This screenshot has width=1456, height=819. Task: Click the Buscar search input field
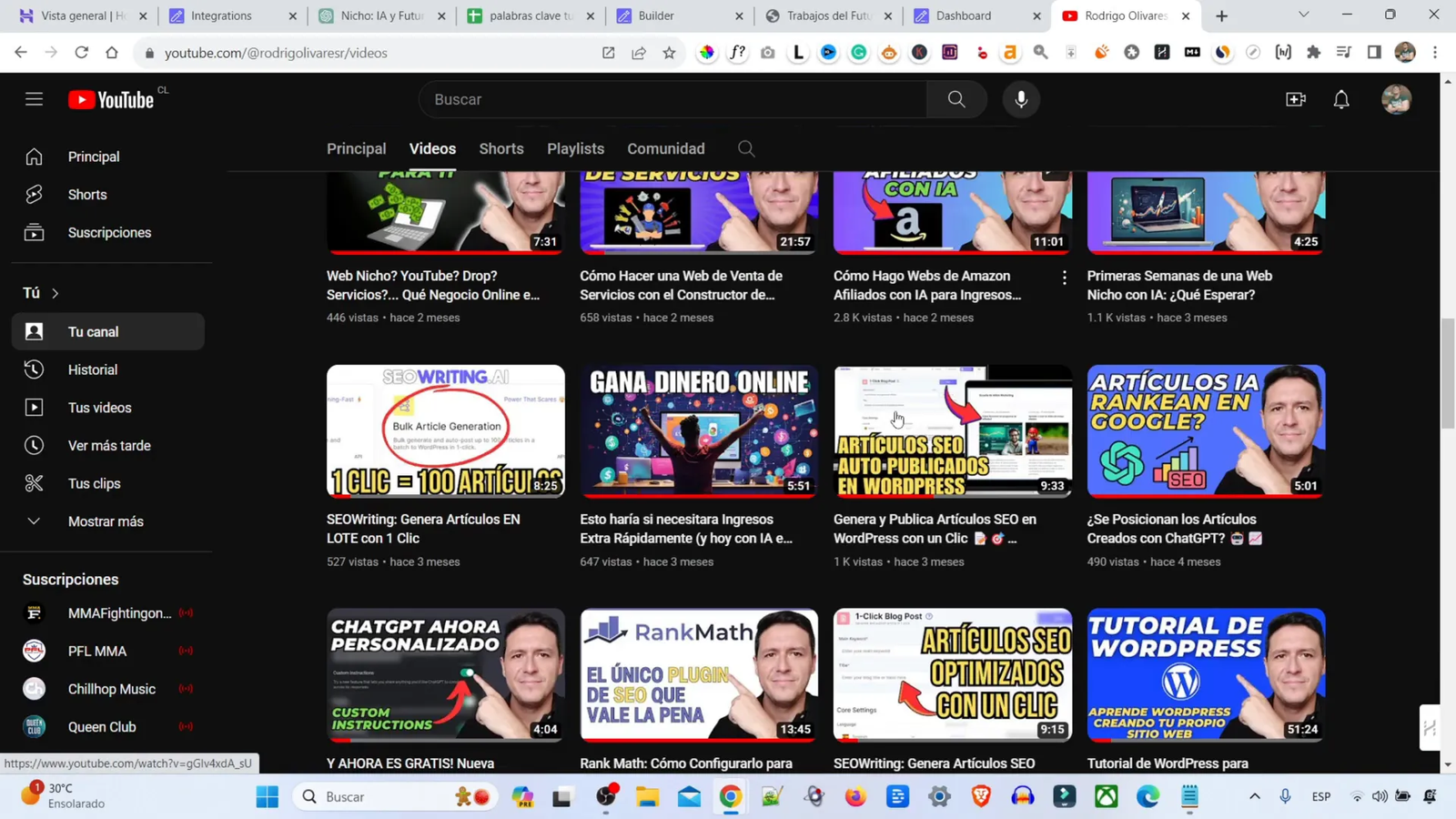(x=673, y=99)
